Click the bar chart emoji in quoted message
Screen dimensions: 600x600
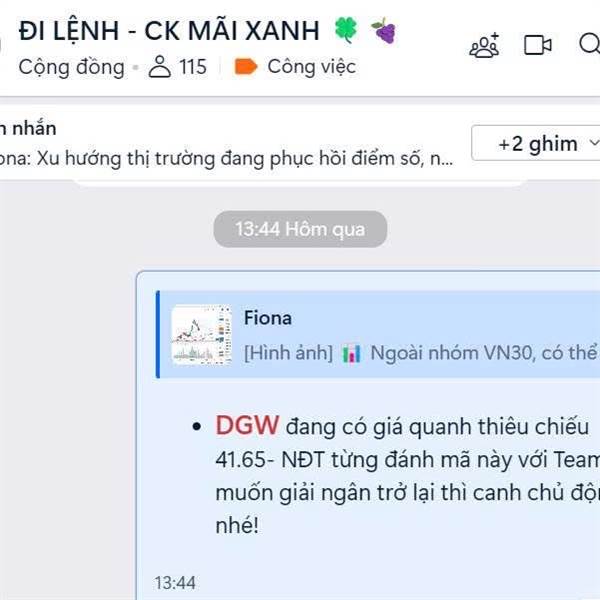tap(352, 353)
